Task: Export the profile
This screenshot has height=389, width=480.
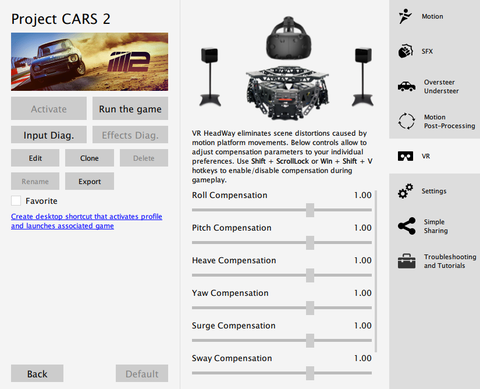Action: pyautogui.click(x=89, y=181)
